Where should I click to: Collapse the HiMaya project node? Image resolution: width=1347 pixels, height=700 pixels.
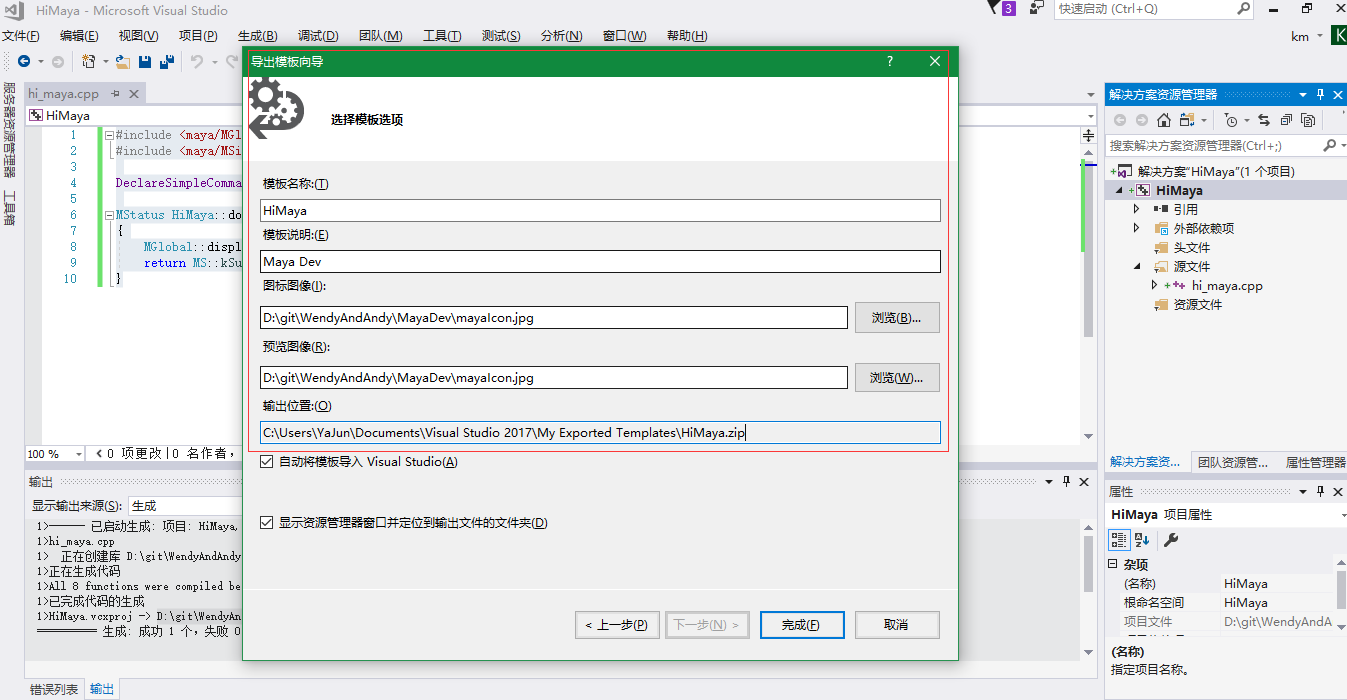1119,191
